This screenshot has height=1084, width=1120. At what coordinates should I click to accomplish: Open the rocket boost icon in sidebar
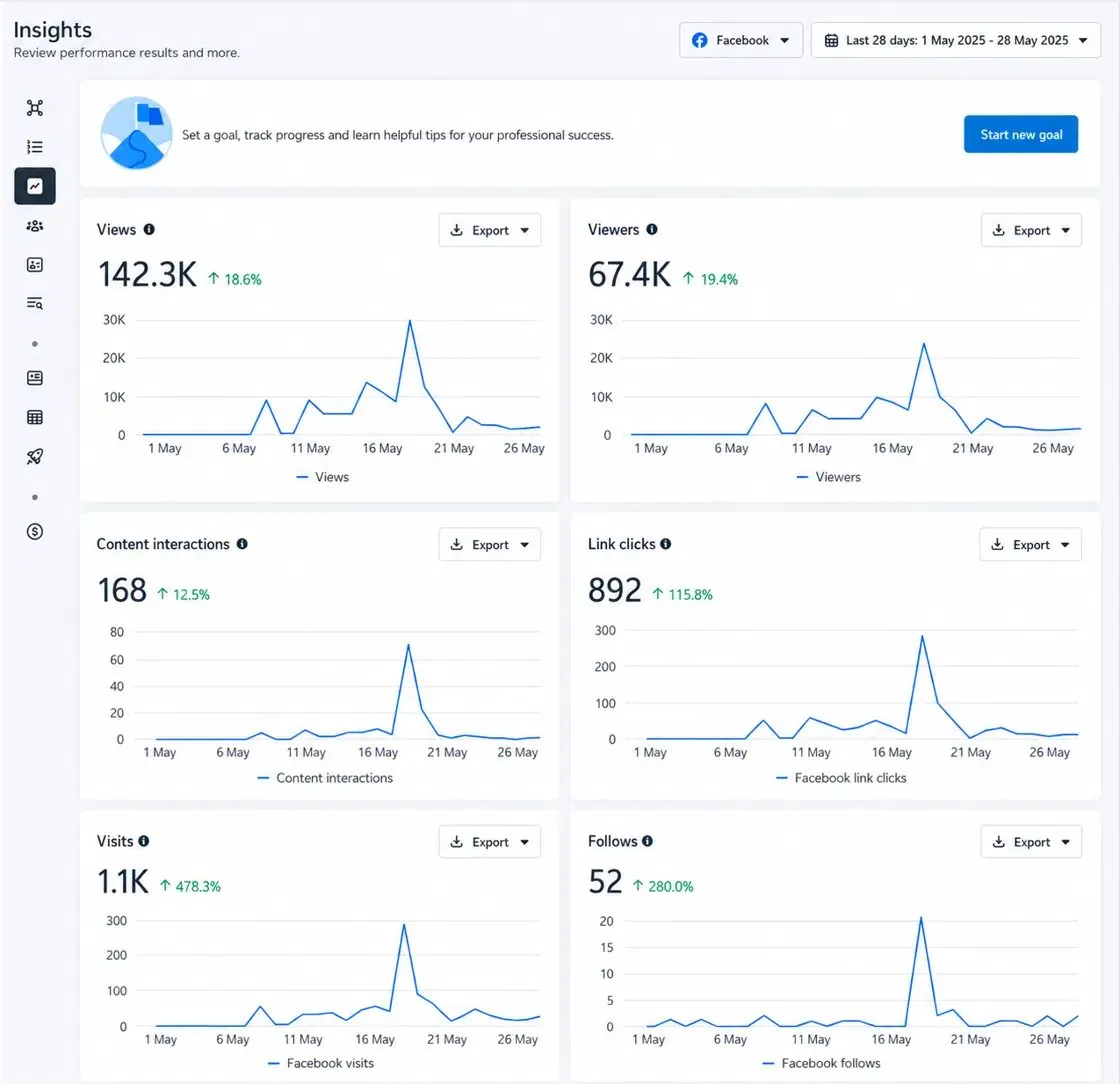tap(34, 456)
